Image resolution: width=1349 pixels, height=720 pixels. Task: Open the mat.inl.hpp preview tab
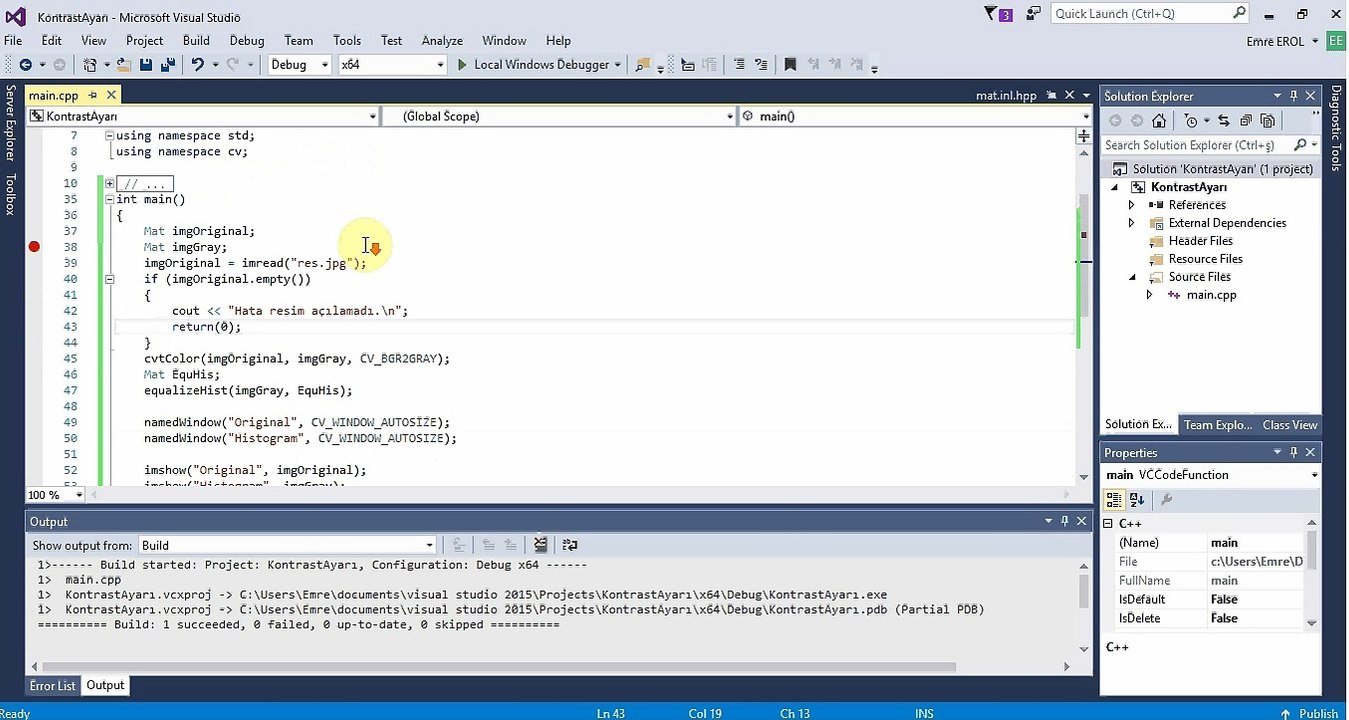click(x=1006, y=96)
